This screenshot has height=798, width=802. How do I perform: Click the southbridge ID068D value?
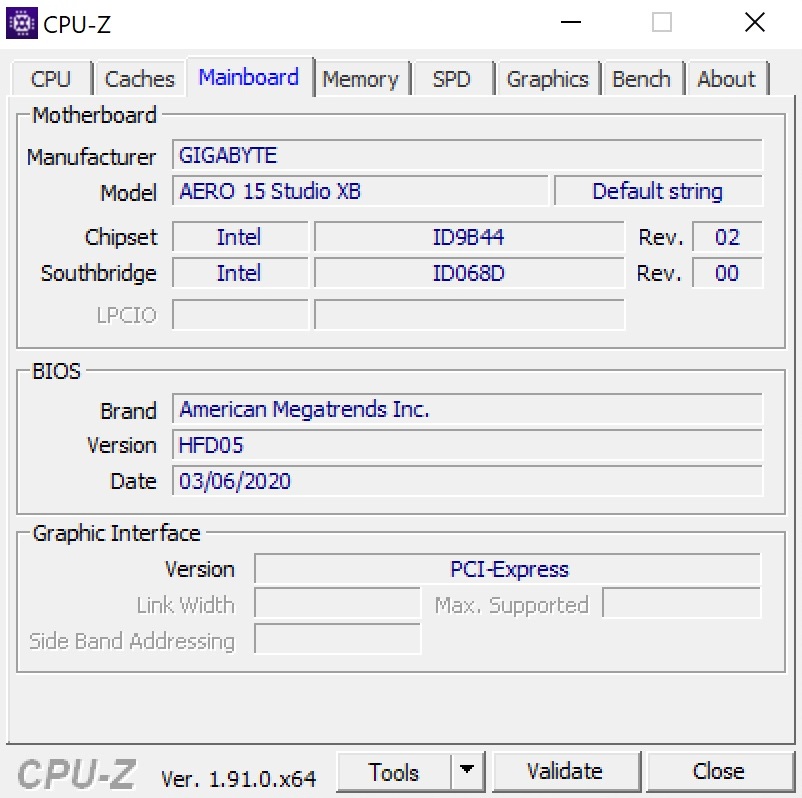coord(469,273)
